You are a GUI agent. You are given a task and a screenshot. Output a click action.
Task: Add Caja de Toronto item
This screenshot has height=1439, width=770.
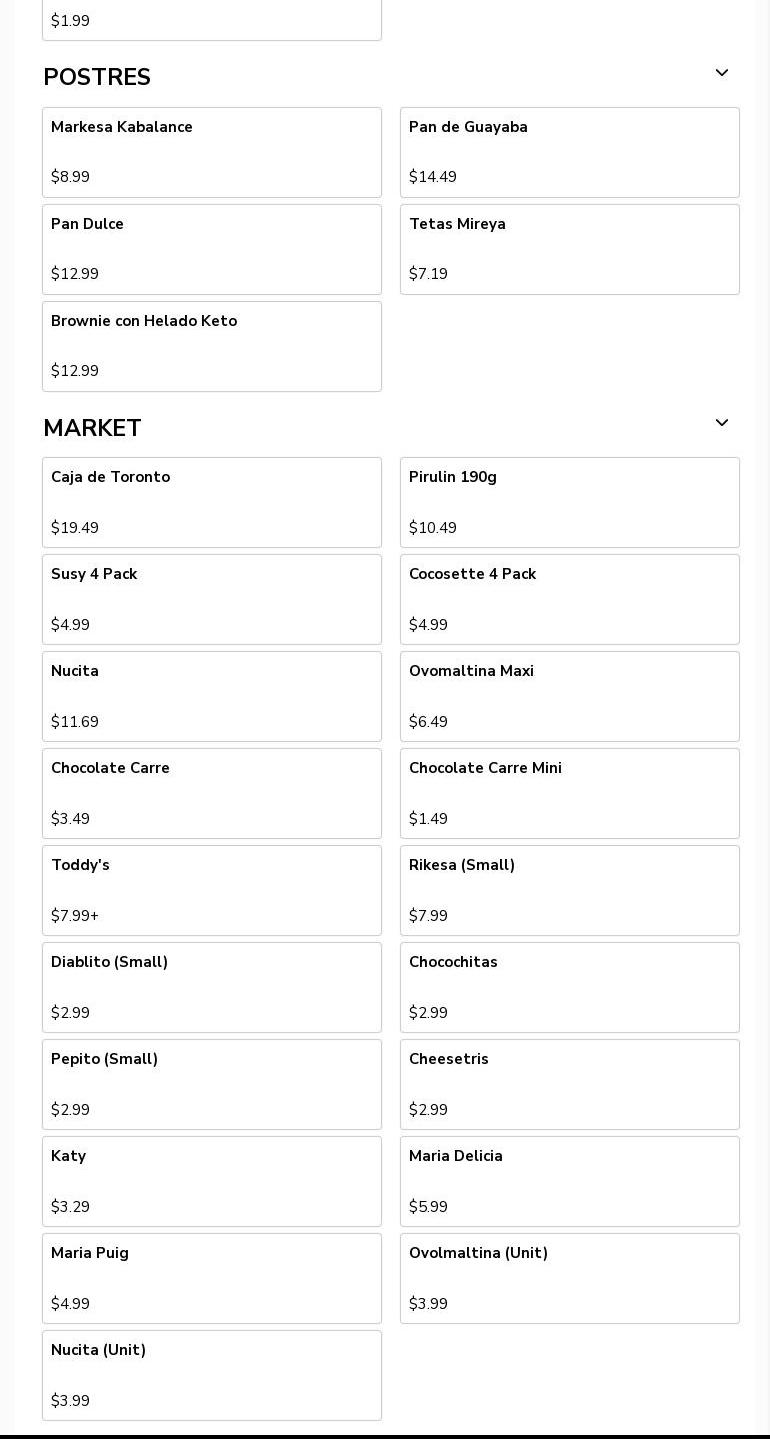point(211,502)
